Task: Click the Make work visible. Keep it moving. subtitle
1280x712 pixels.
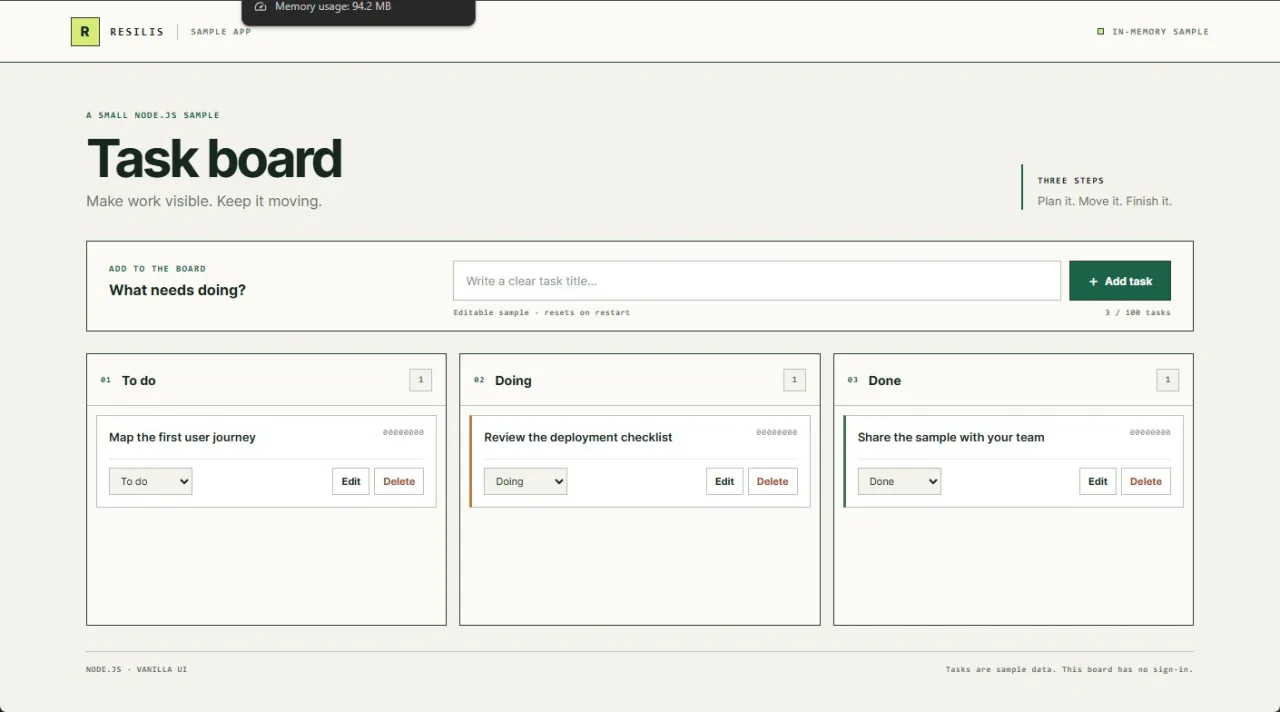Action: tap(204, 201)
